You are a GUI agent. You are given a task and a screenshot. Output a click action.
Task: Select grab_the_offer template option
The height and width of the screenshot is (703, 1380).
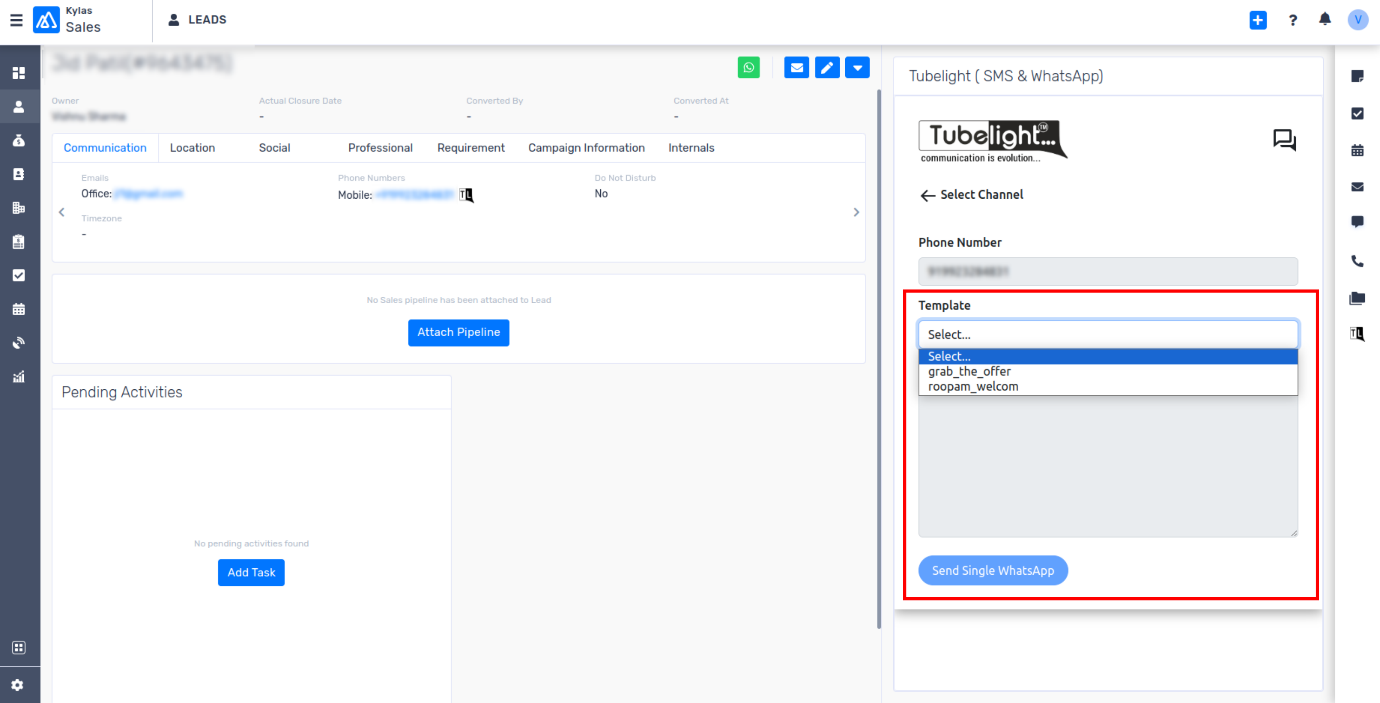tap(969, 371)
